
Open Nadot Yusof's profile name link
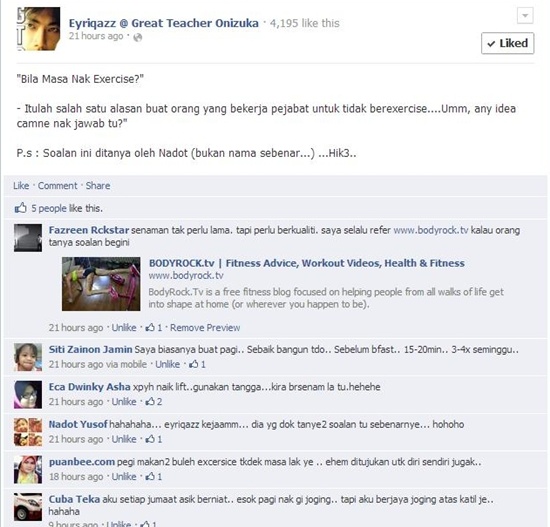click(x=78, y=425)
